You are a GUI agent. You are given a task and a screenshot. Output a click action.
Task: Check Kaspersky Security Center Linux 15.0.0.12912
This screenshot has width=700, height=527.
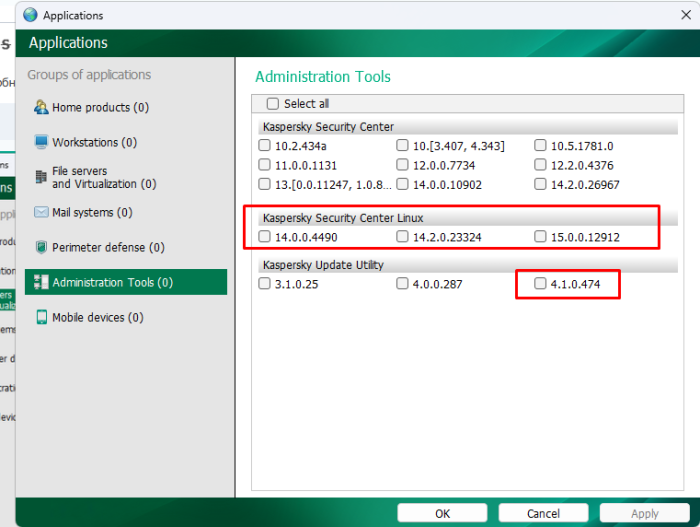(x=540, y=237)
